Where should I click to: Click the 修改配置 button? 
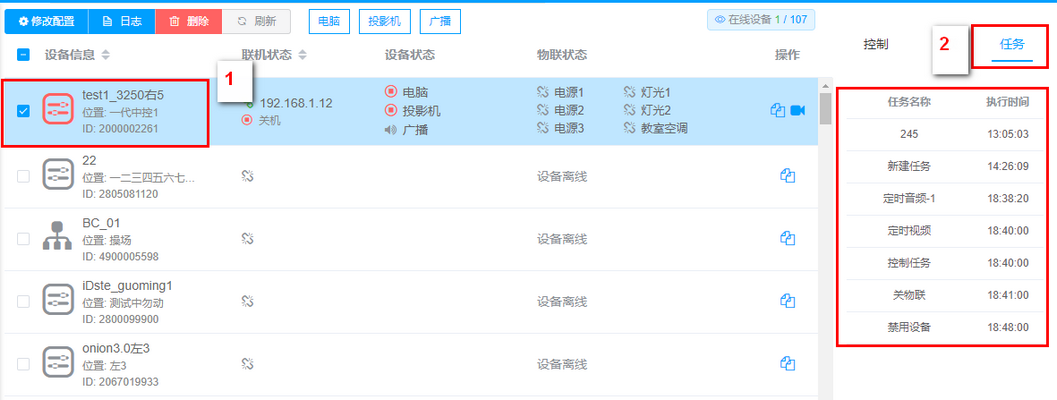tap(46, 21)
